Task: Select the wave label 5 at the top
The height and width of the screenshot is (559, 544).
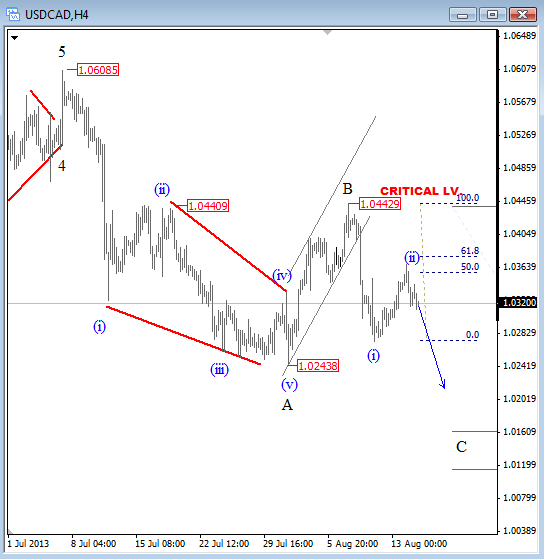Action: tap(62, 52)
